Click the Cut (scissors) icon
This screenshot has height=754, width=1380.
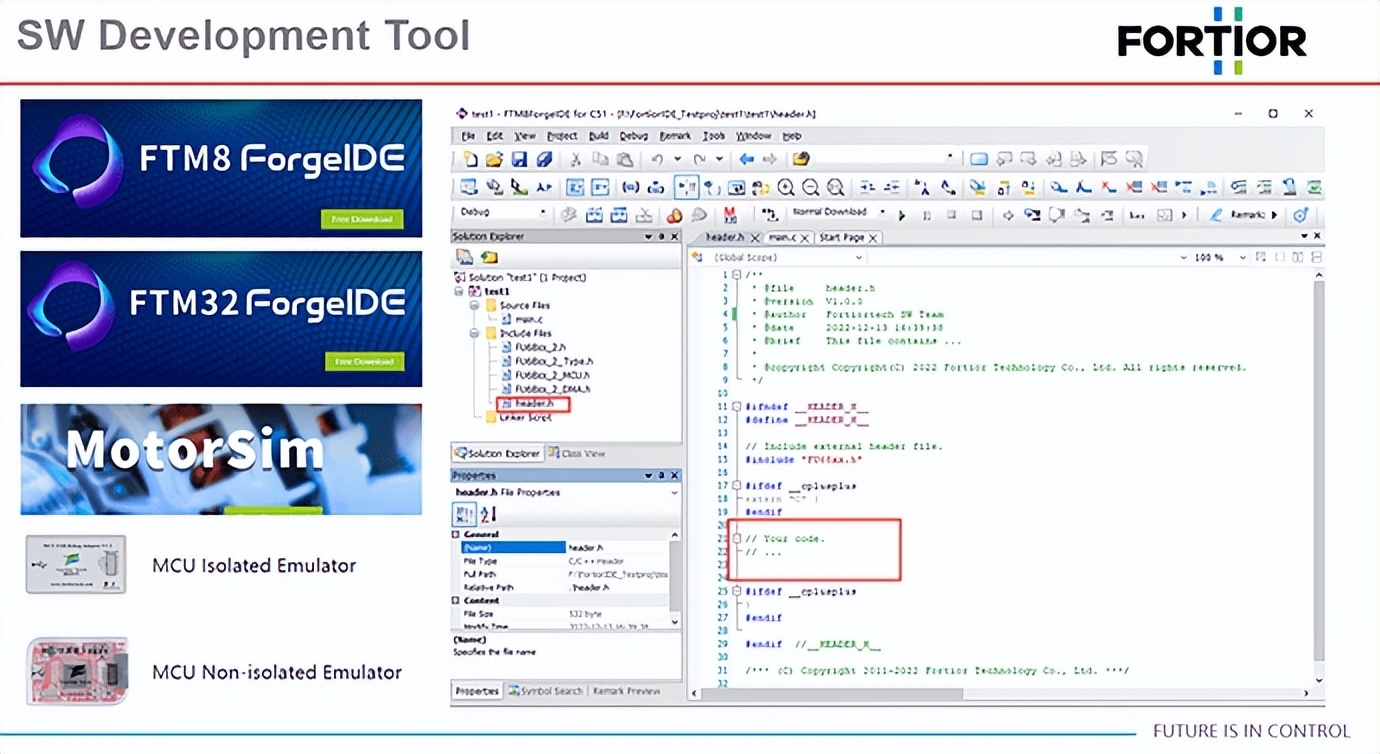coord(575,159)
